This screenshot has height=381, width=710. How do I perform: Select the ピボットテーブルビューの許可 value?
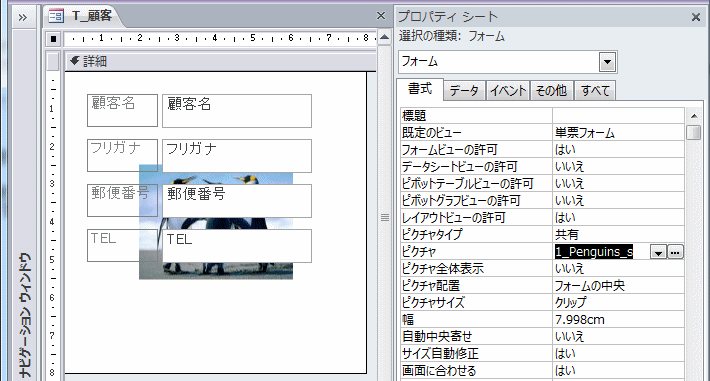coord(618,184)
